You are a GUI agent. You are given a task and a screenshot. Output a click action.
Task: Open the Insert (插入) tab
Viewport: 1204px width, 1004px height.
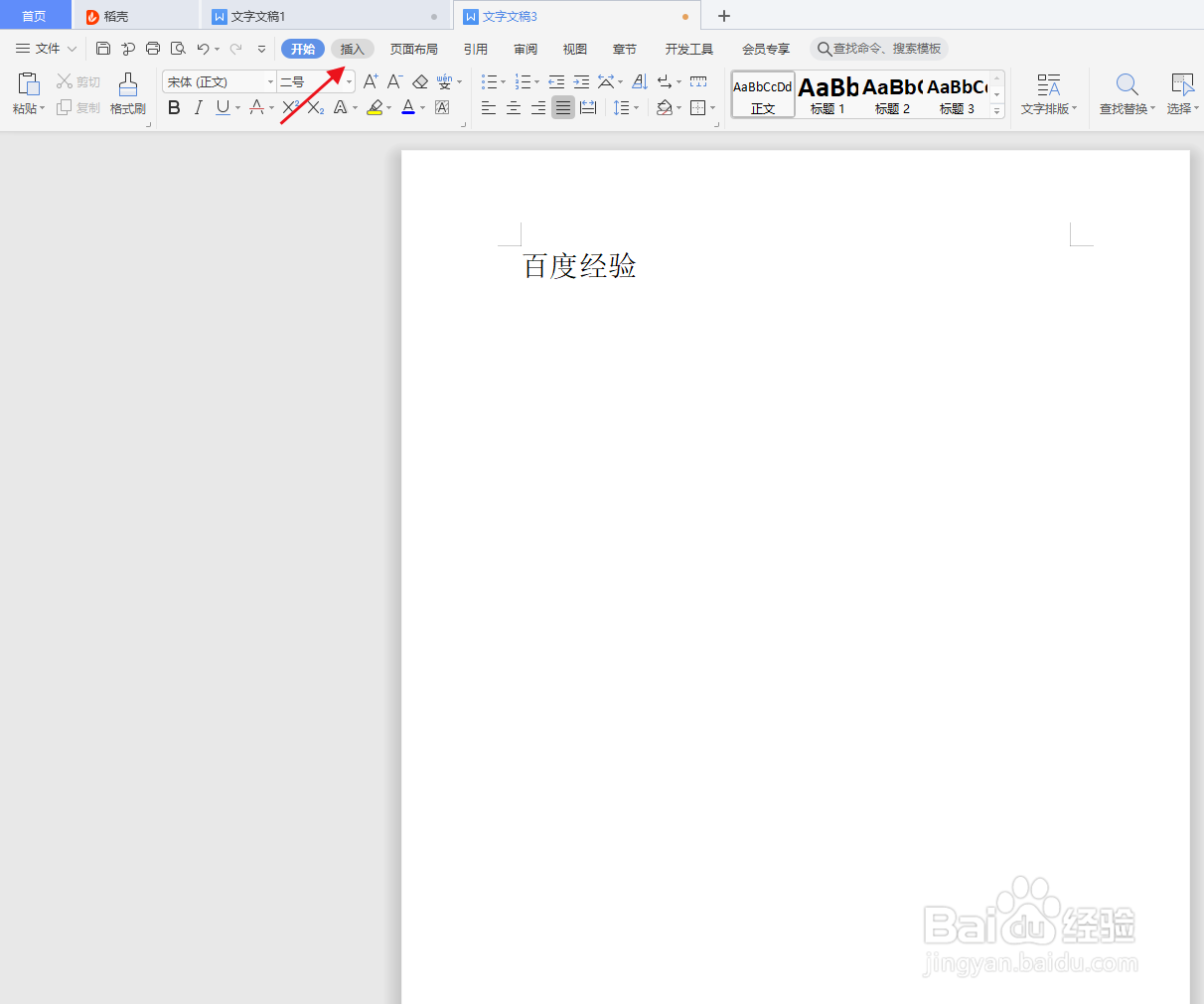(x=353, y=49)
